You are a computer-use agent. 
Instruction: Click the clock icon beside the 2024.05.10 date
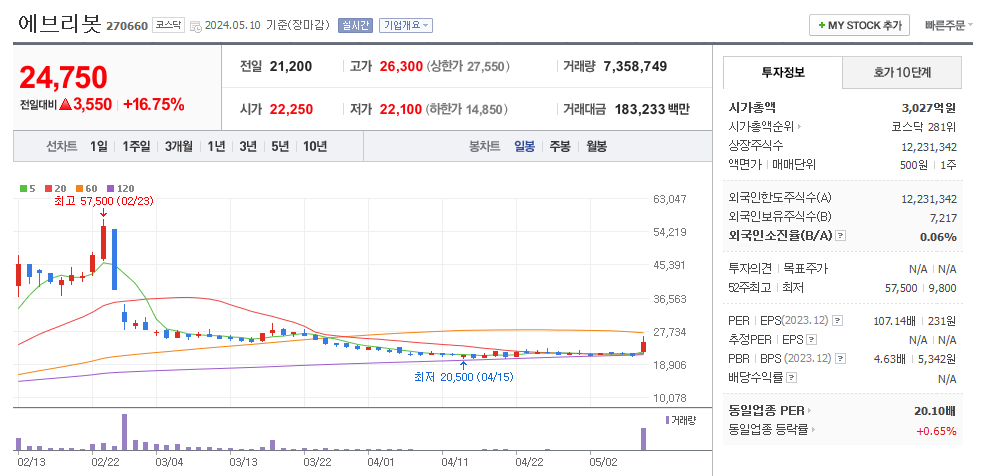pos(196,26)
